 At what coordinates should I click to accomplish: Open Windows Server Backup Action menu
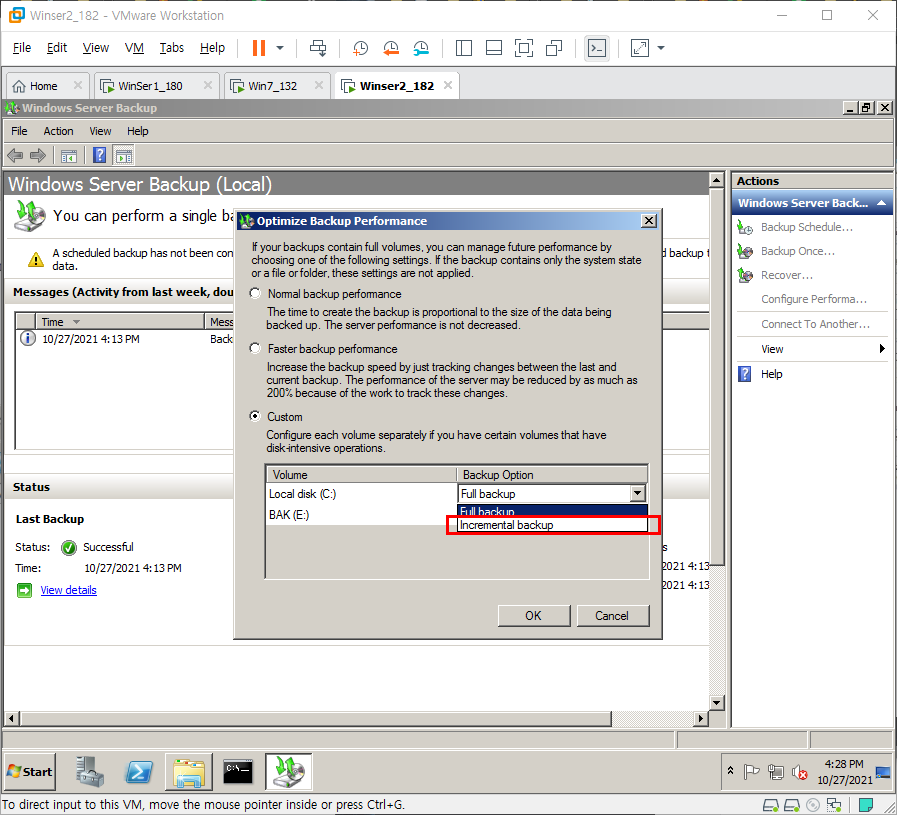(x=58, y=131)
